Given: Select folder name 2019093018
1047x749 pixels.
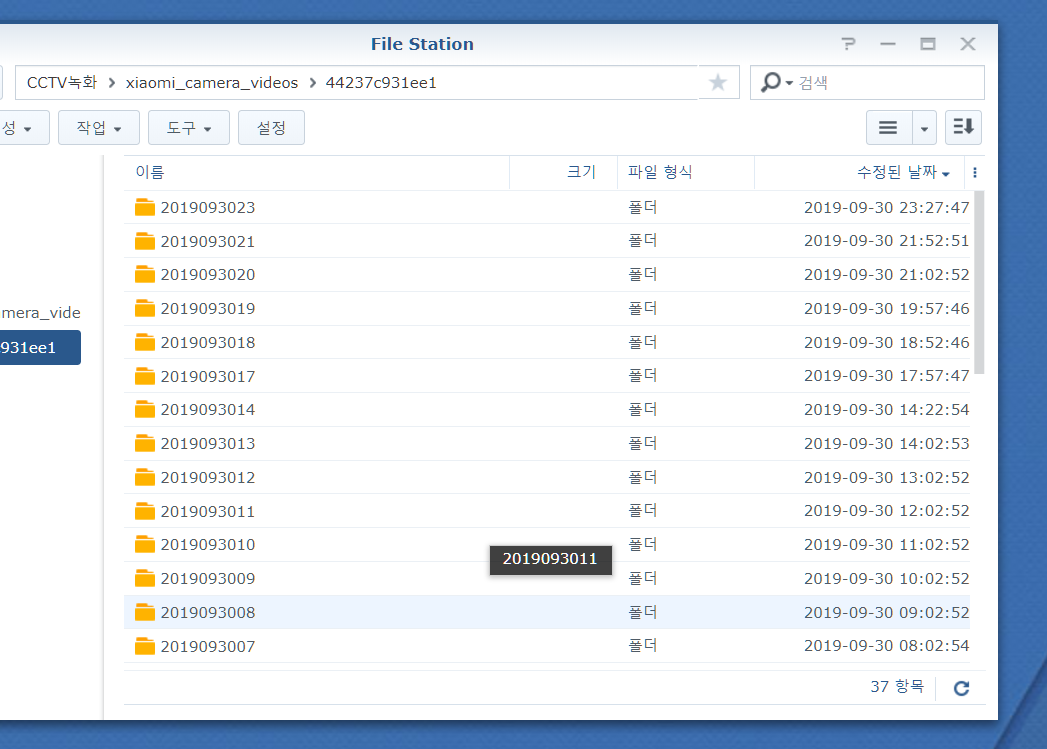Looking at the screenshot, I should [208, 342].
